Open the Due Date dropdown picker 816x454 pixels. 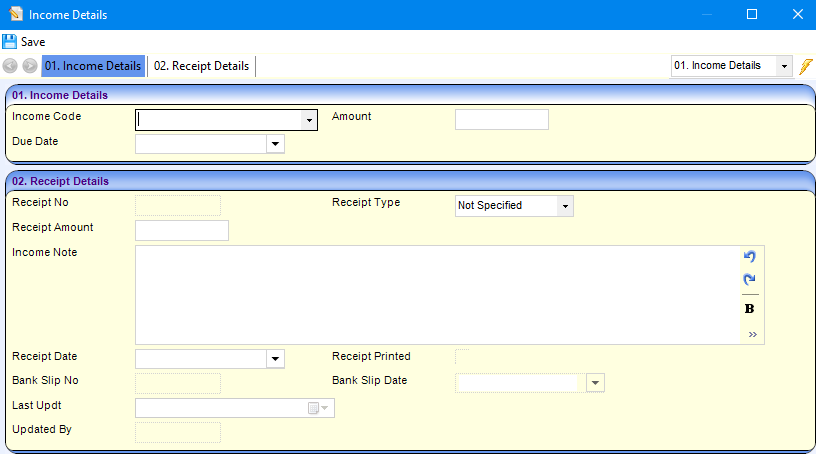pyautogui.click(x=275, y=144)
